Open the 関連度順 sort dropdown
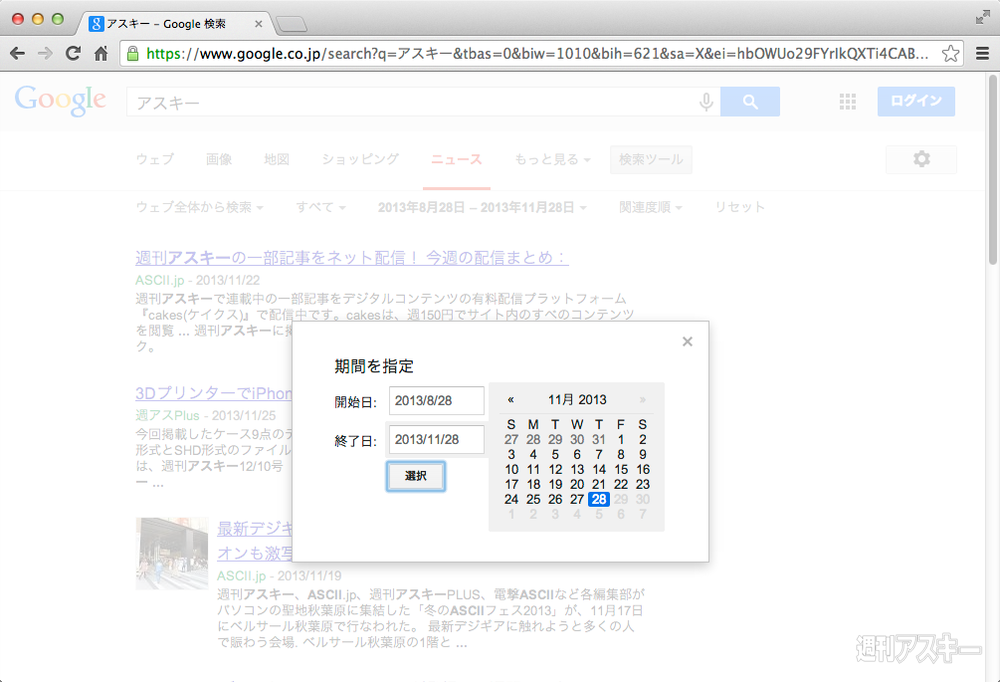The image size is (1000, 682). pos(651,207)
